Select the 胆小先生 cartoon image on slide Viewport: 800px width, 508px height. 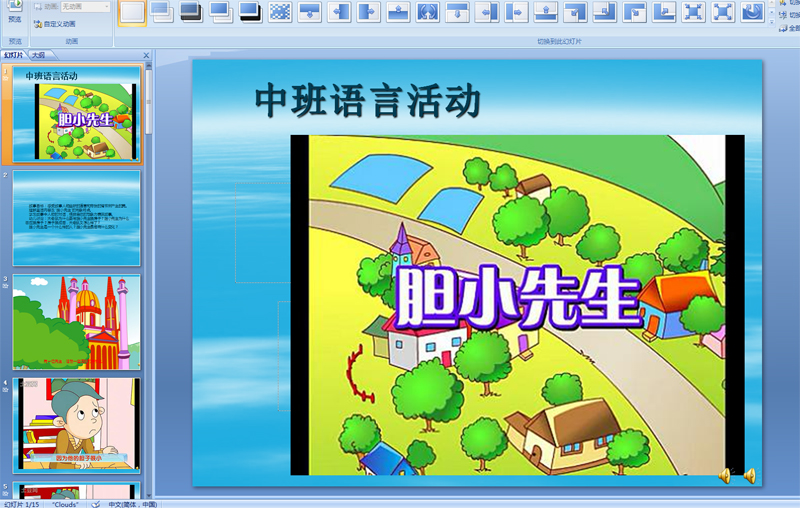coord(517,305)
